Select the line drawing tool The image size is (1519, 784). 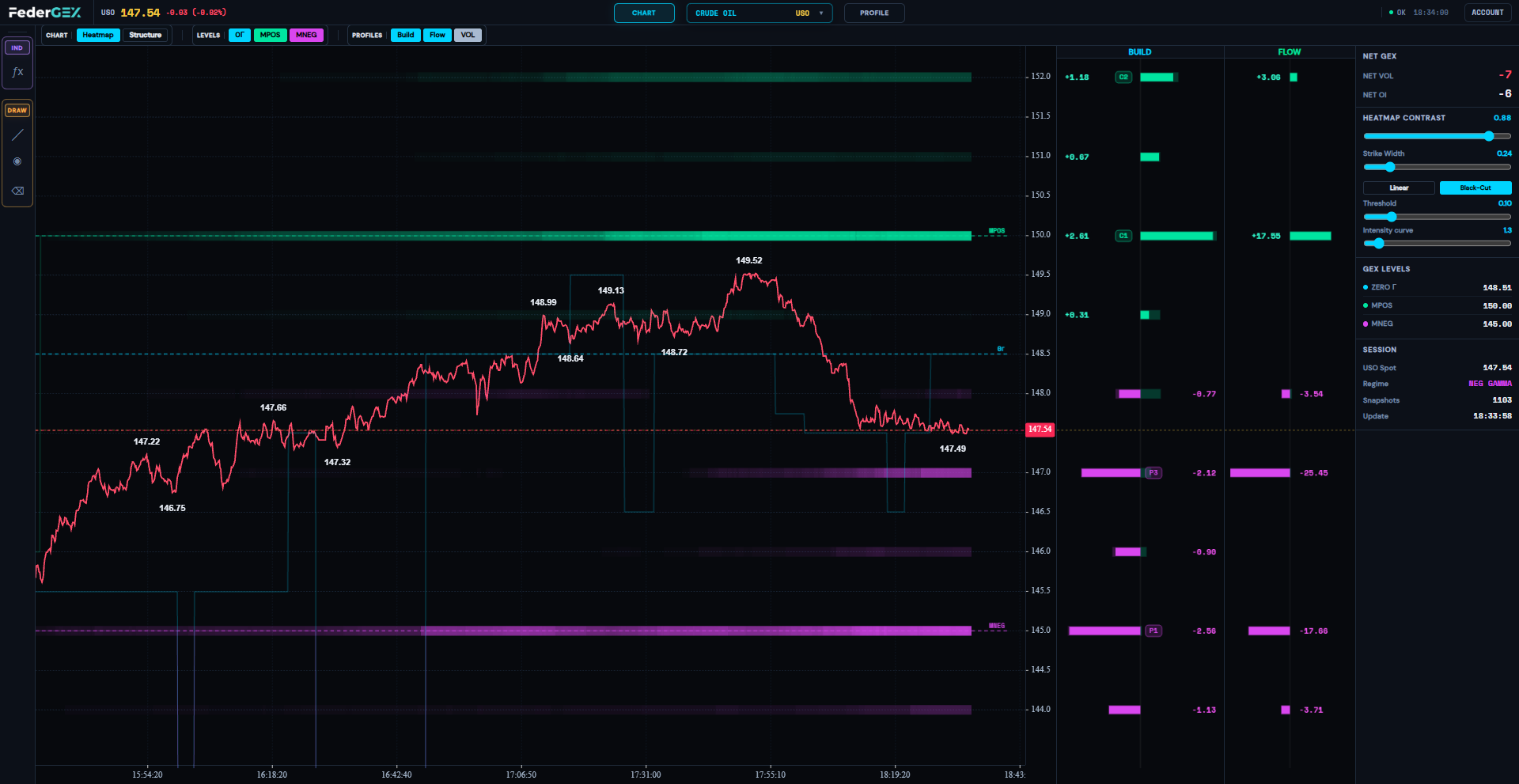pyautogui.click(x=17, y=135)
